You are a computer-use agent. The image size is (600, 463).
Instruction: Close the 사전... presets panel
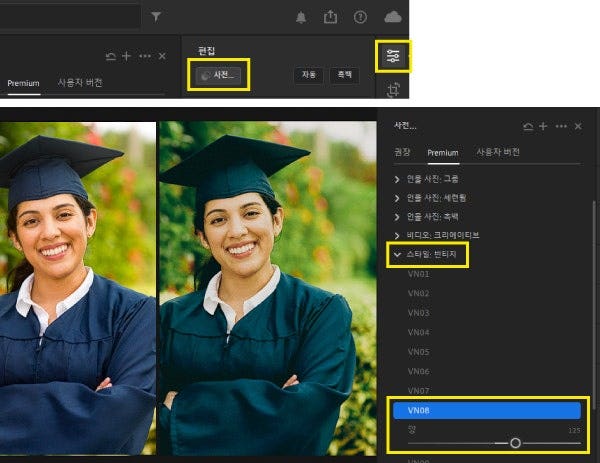pos(578,126)
